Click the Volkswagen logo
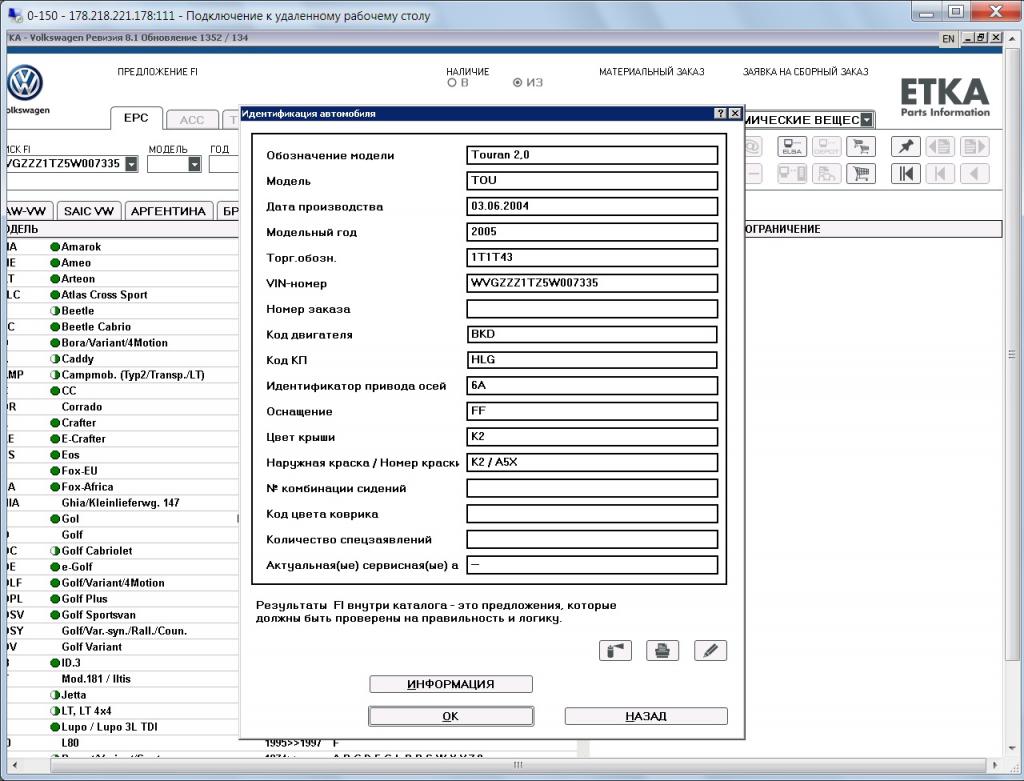 [x=25, y=84]
